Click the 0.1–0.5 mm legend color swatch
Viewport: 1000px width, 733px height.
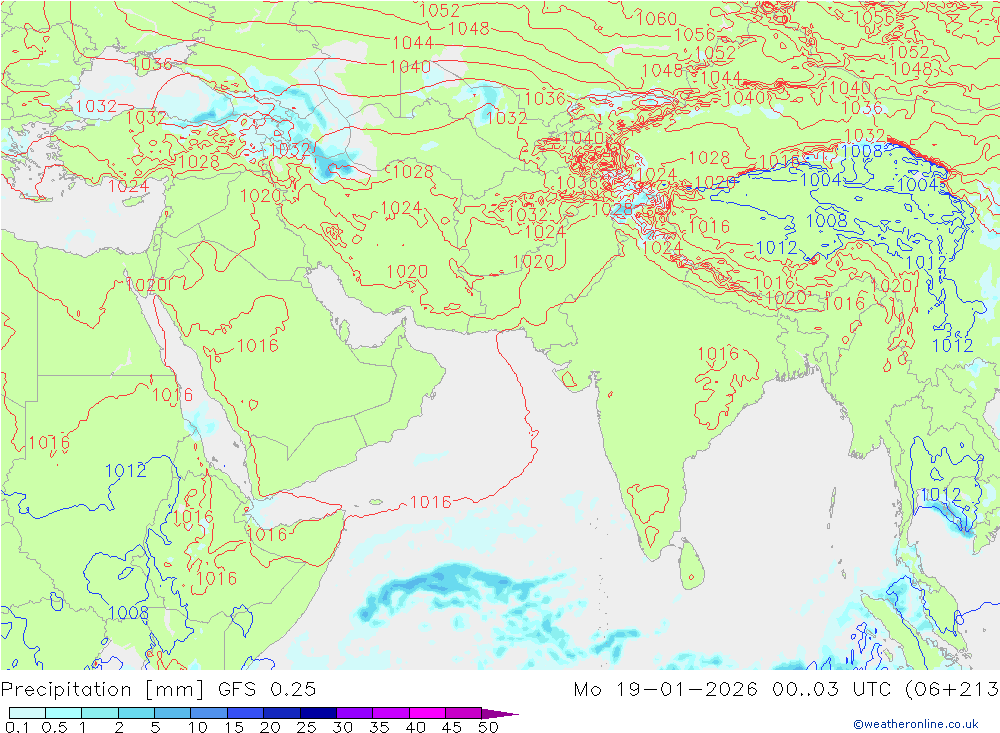point(27,713)
